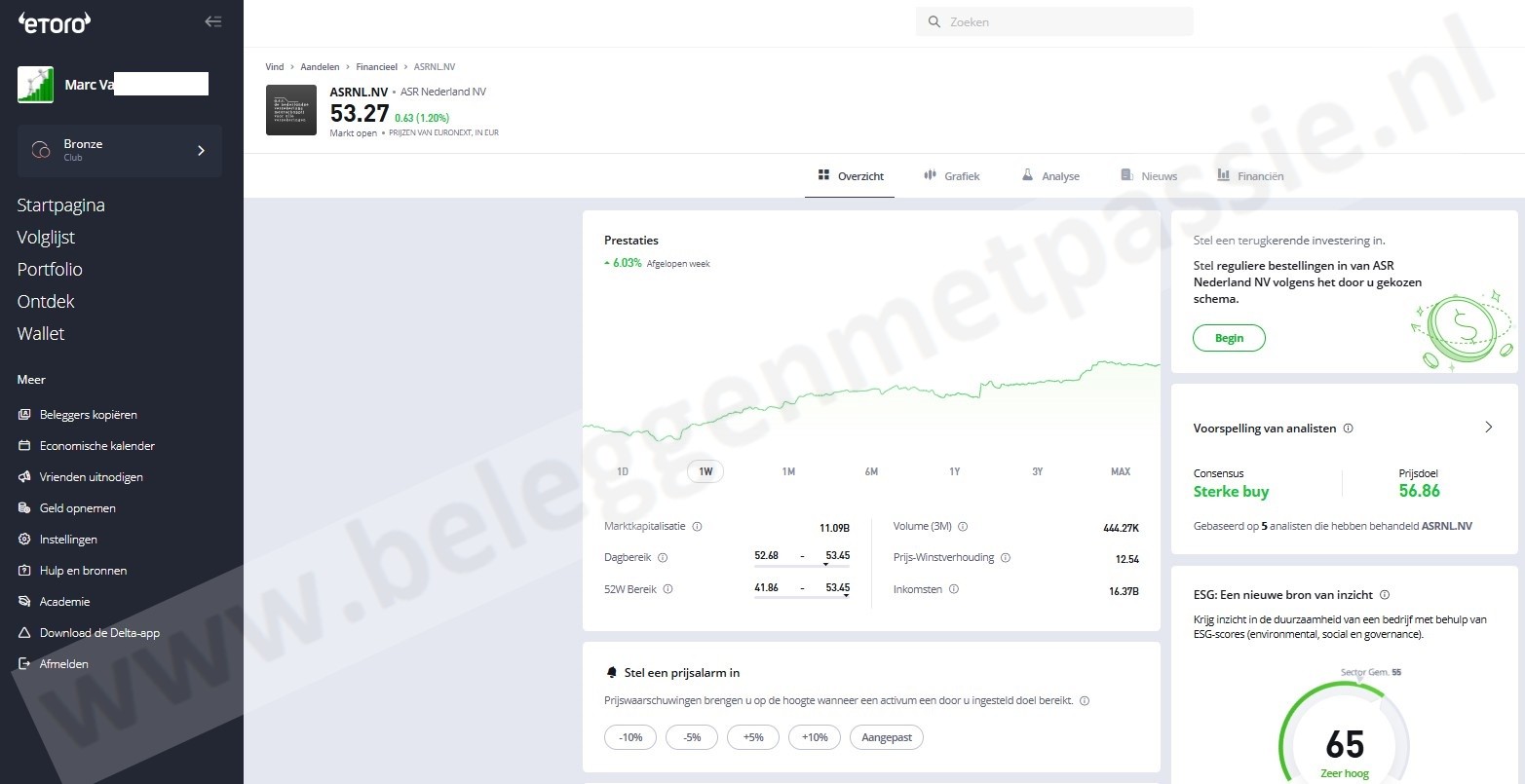The width and height of the screenshot is (1525, 784).
Task: Set a +10% price alert
Action: click(815, 737)
